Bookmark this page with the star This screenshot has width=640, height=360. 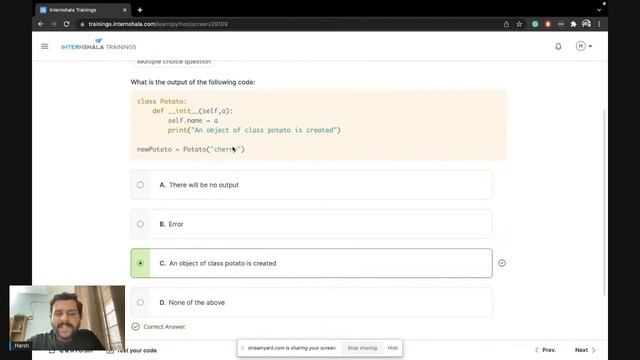(519, 24)
